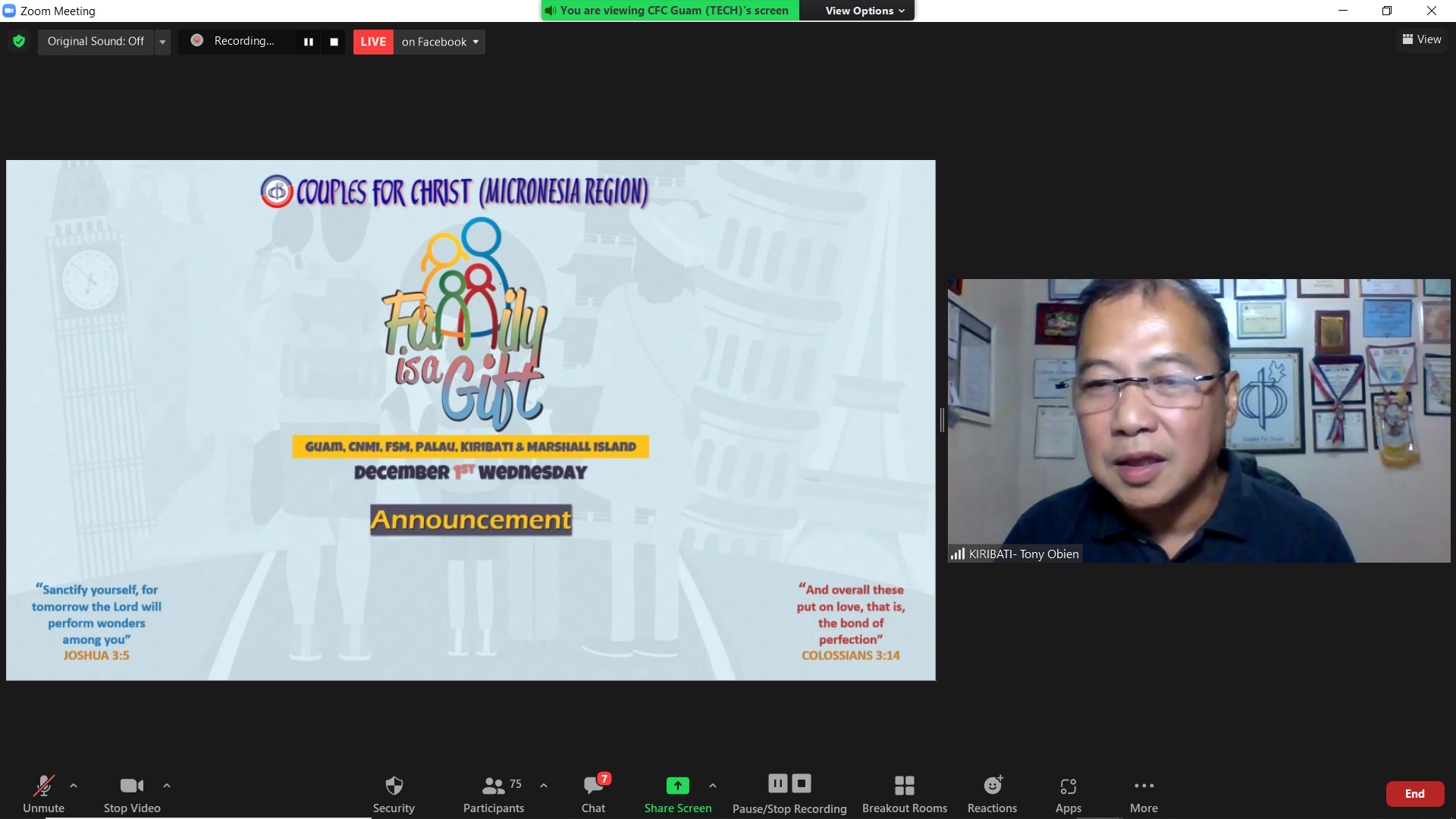Stop recording from the bottom toolbar
Image resolution: width=1456 pixels, height=819 pixels.
pos(802,783)
